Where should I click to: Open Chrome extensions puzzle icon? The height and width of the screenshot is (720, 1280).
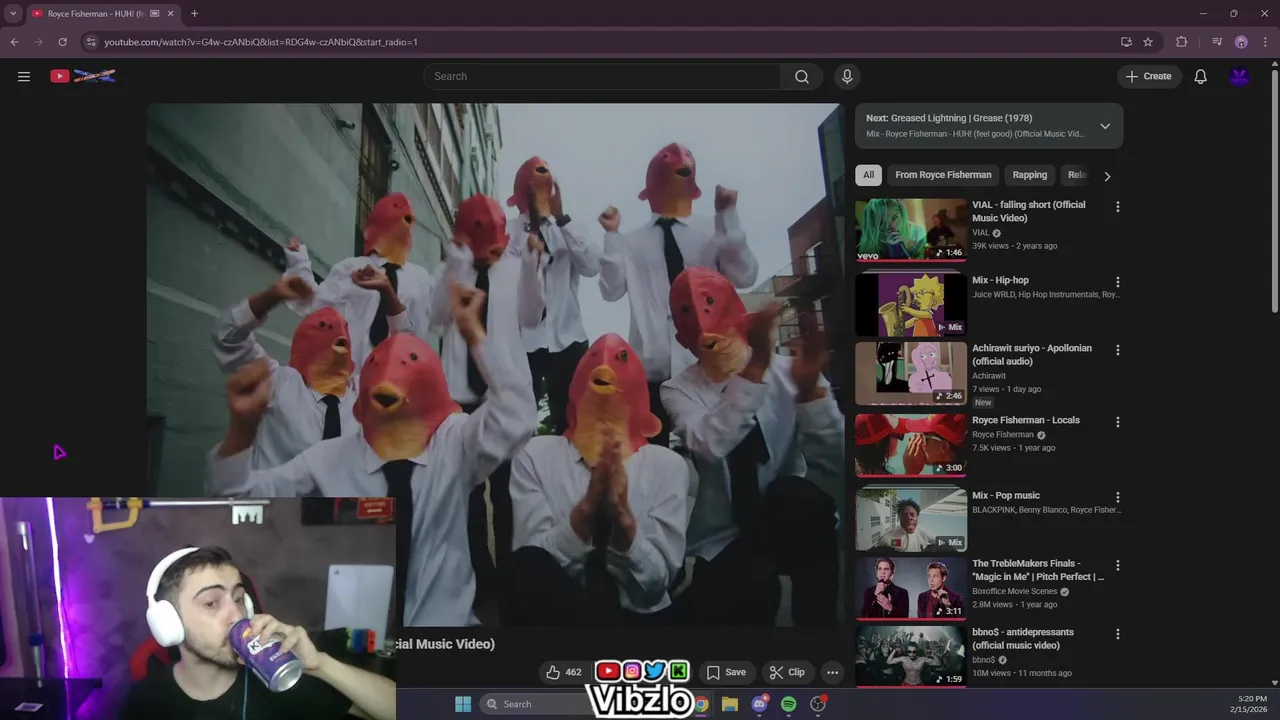1182,42
